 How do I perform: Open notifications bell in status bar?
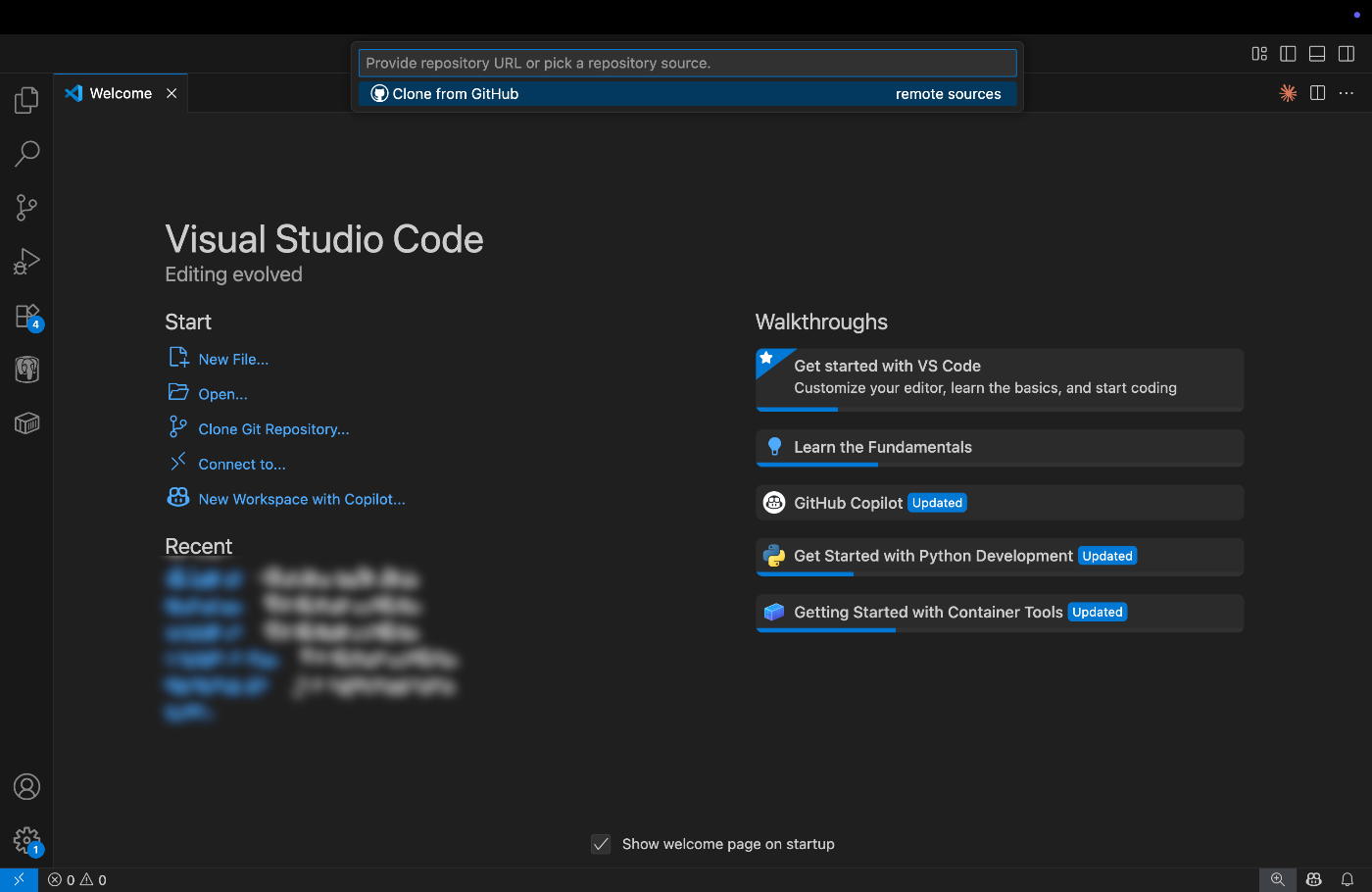1347,880
